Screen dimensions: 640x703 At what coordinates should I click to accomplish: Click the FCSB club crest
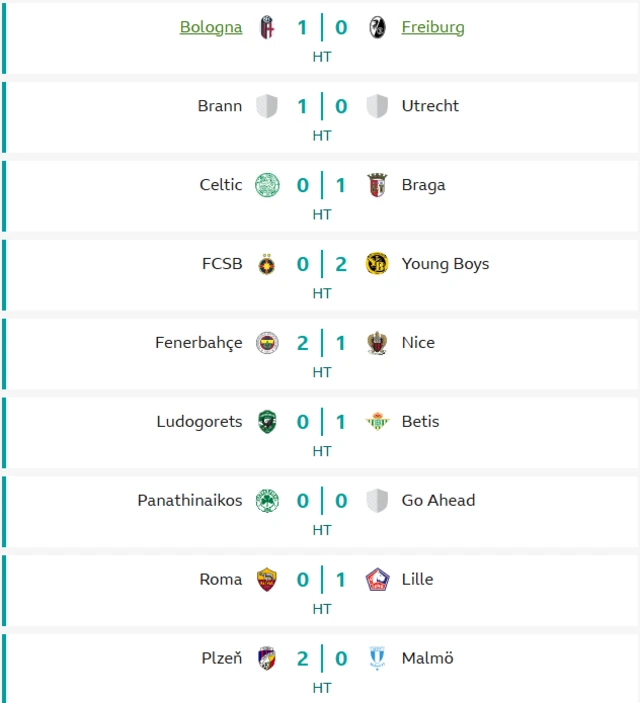tap(266, 264)
